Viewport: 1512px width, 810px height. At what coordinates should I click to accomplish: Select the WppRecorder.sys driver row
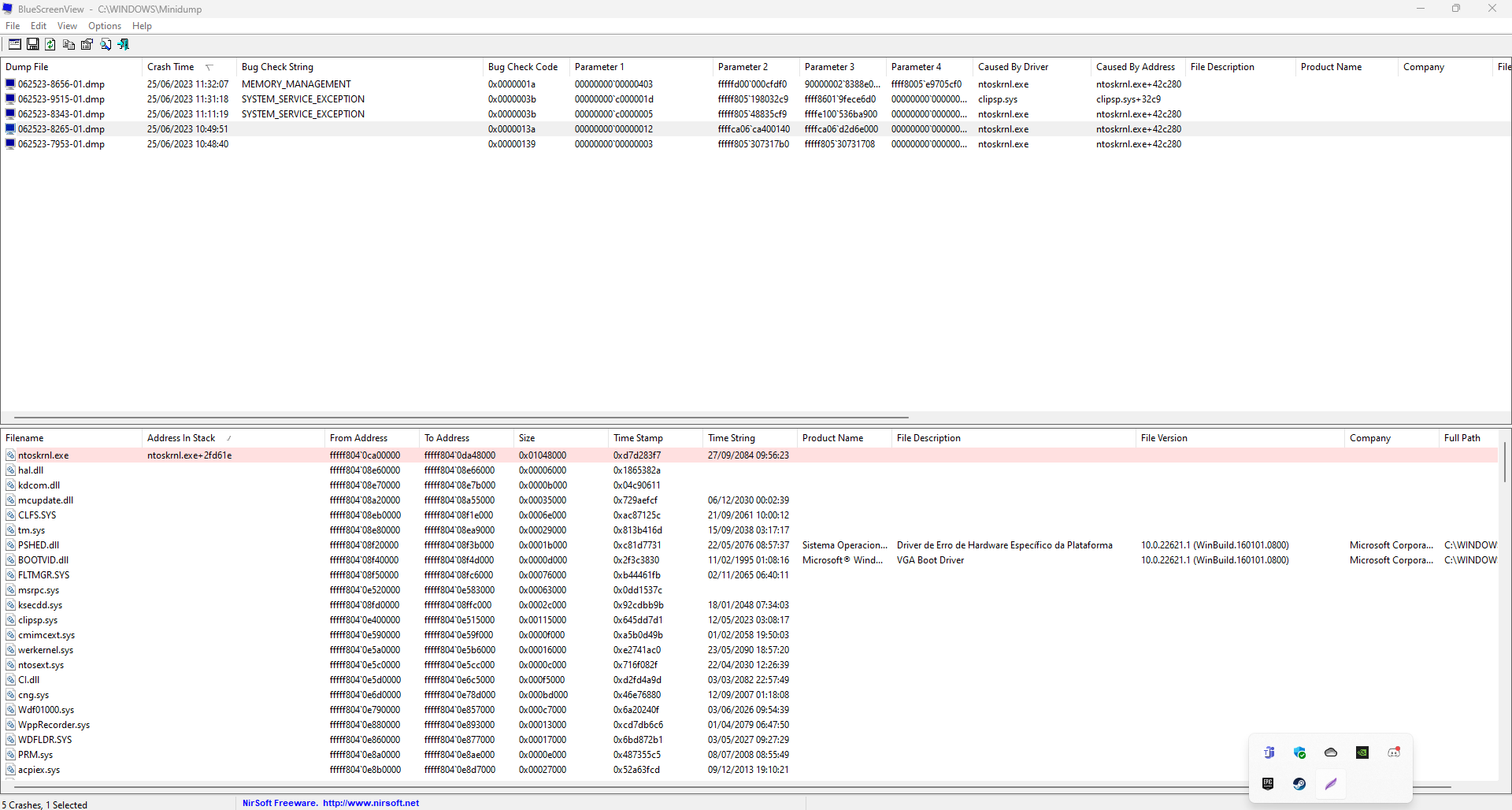click(750, 725)
